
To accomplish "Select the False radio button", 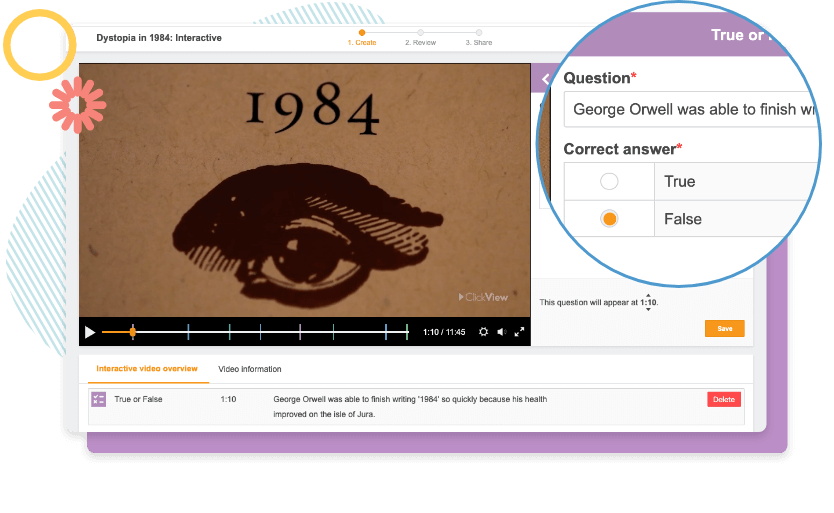I will click(x=608, y=219).
